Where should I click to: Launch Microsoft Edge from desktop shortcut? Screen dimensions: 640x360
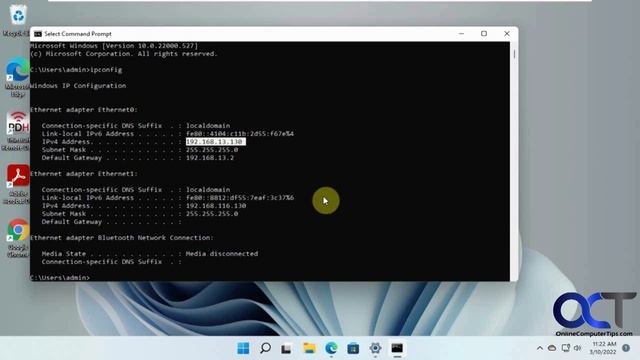[x=17, y=77]
